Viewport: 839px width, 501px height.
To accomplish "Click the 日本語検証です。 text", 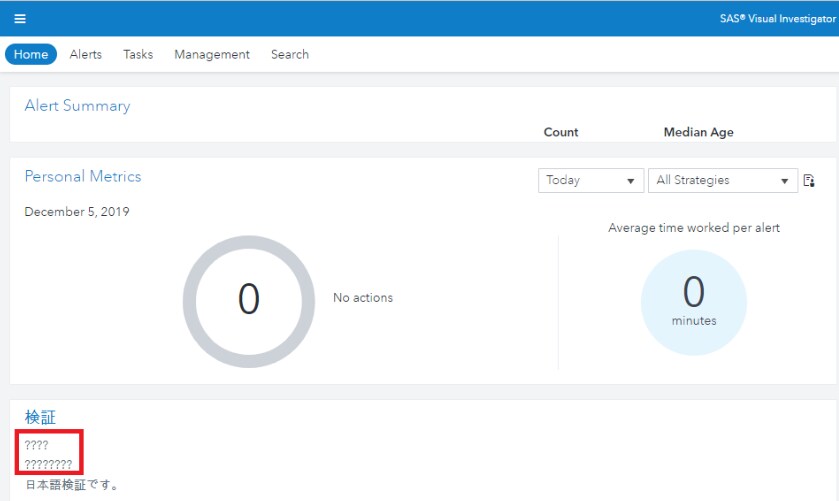I will pos(72,485).
